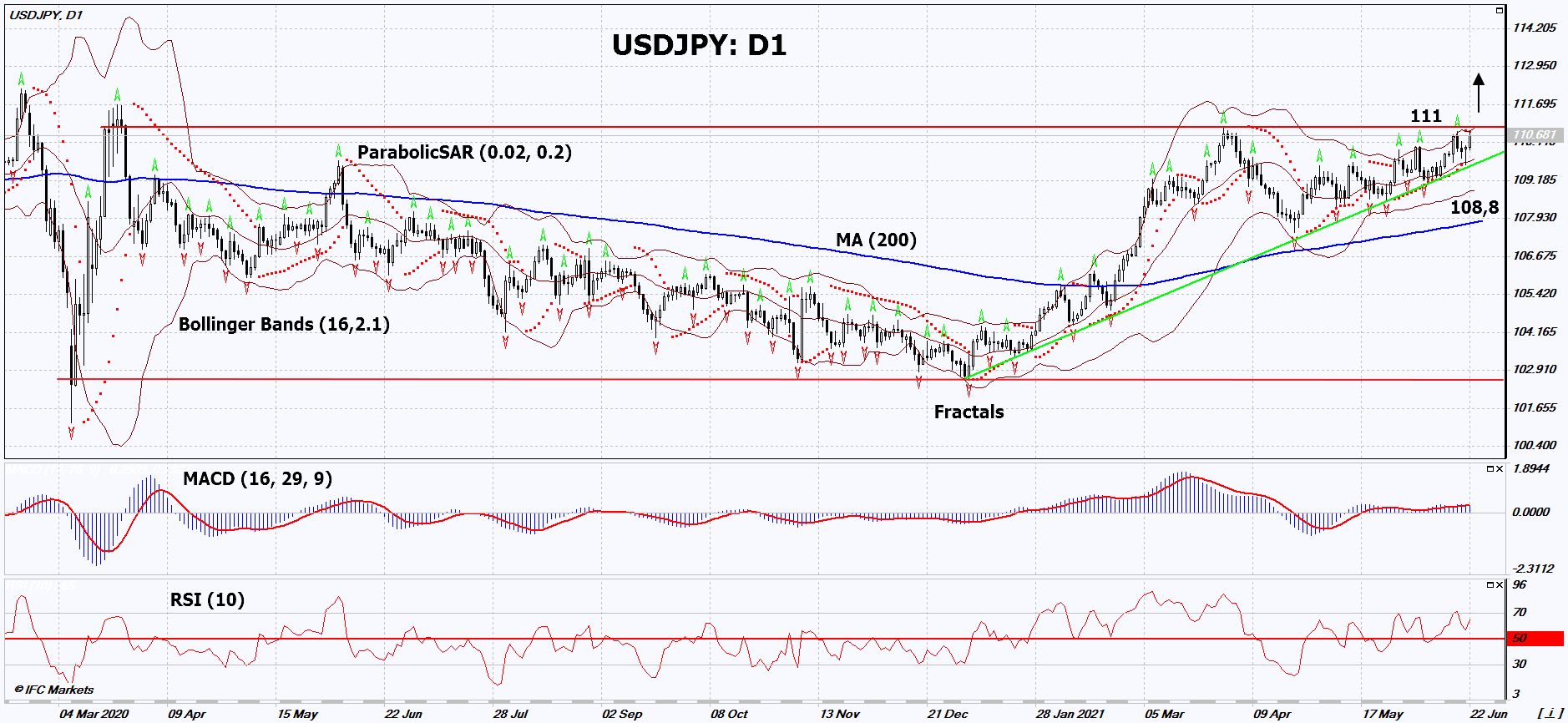The image size is (1568, 723).
Task: Click the RSI (10) label
Action: (x=207, y=599)
